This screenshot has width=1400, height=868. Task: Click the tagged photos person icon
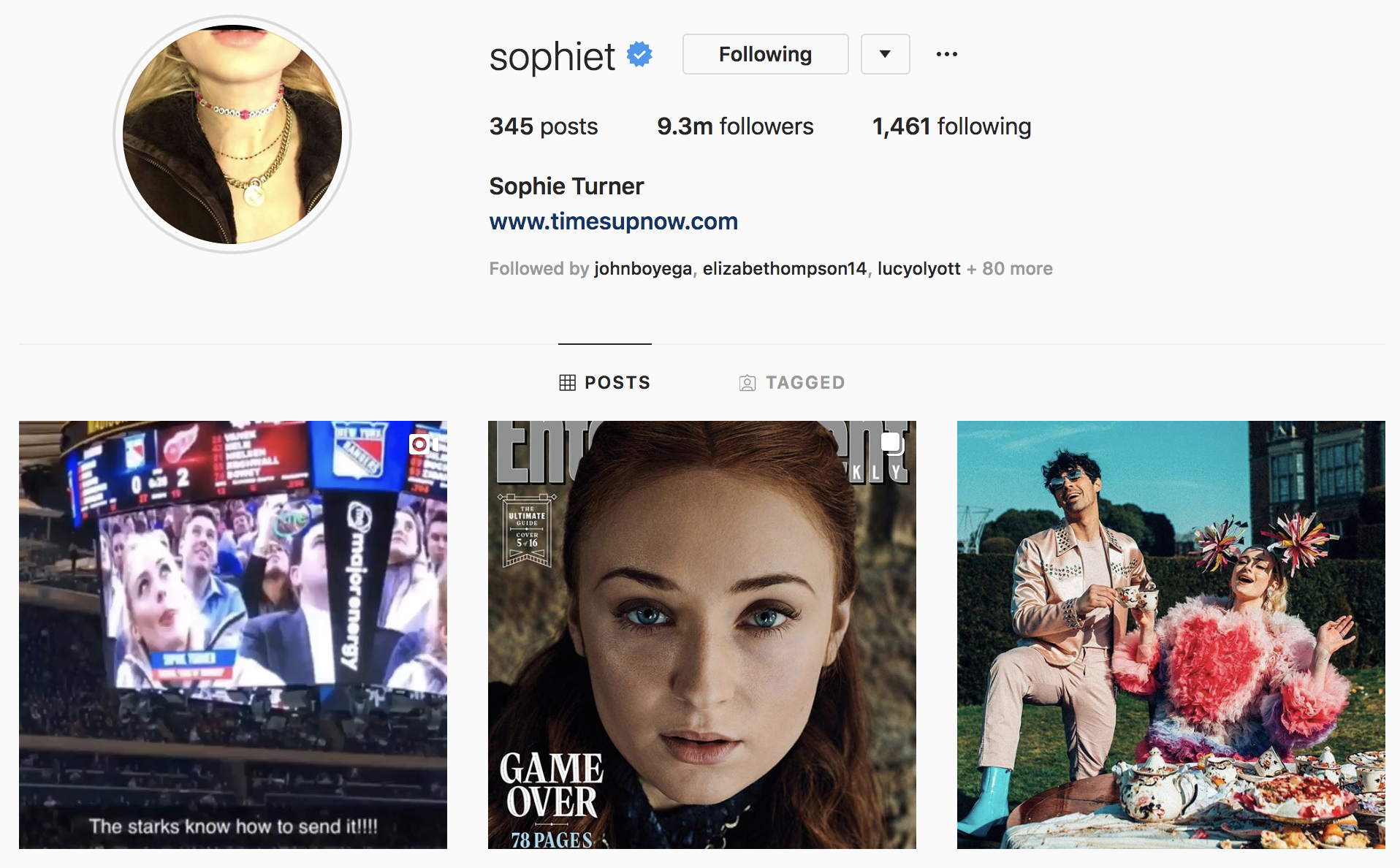pos(747,383)
